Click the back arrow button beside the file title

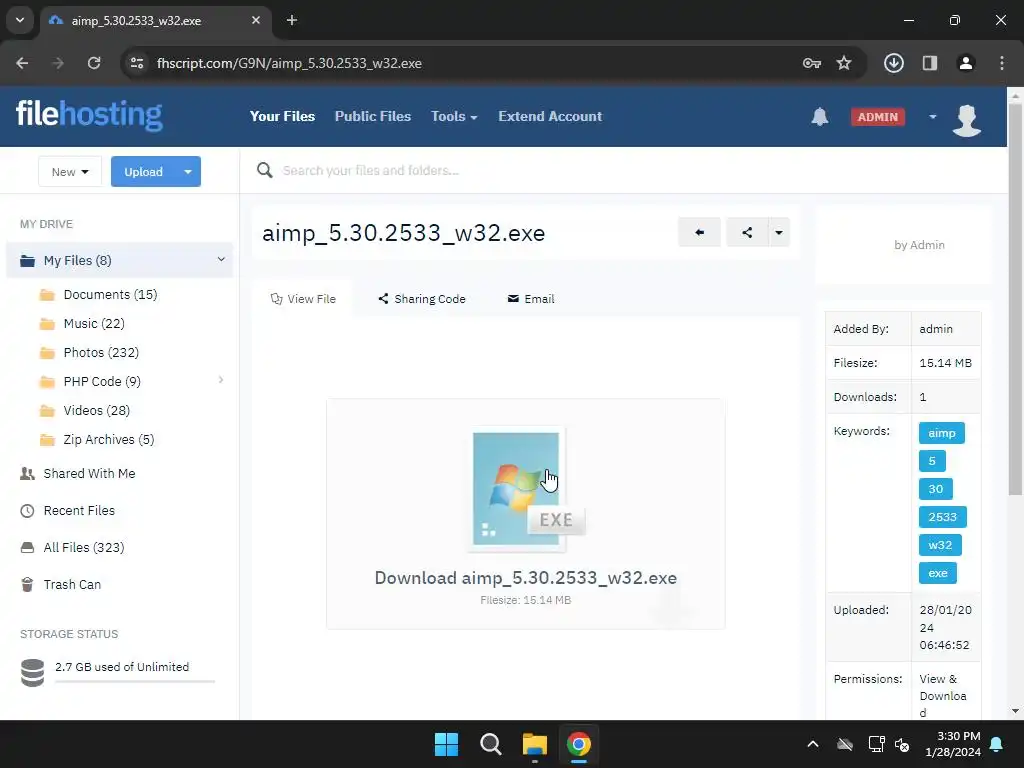click(699, 232)
